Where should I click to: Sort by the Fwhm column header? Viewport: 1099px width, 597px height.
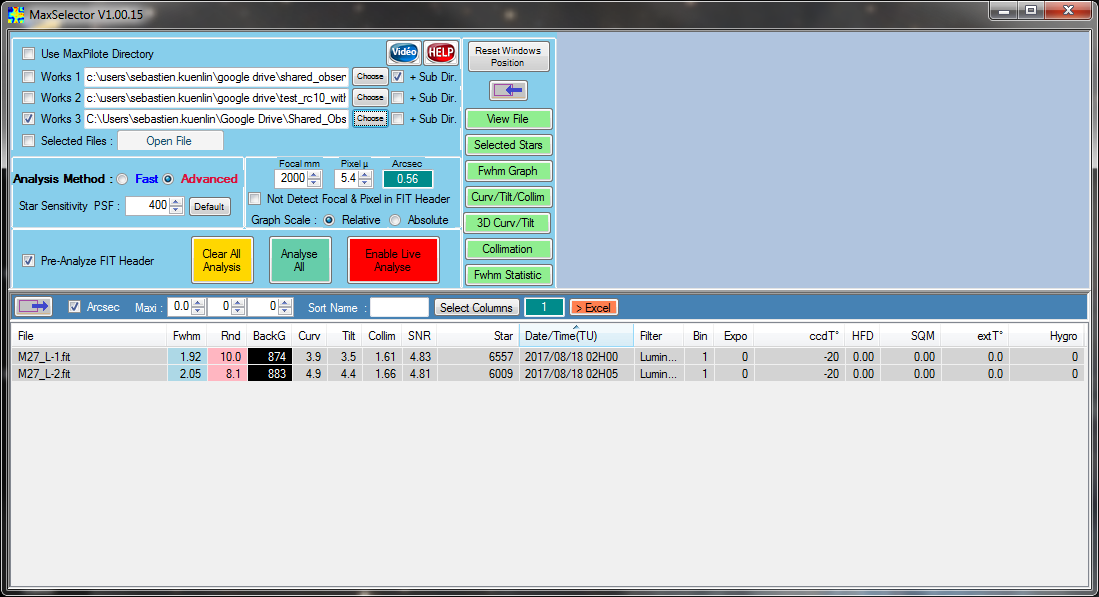pyautogui.click(x=187, y=336)
